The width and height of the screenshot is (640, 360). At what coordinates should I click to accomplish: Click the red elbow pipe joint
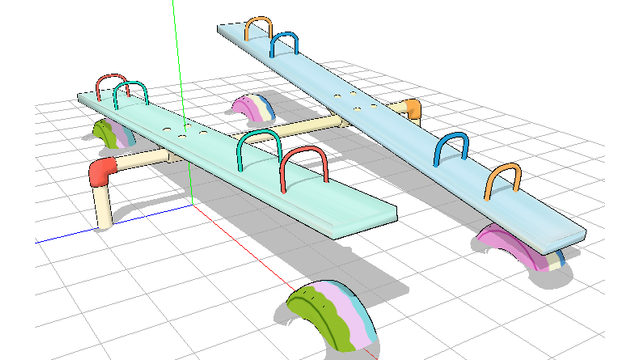tap(103, 172)
